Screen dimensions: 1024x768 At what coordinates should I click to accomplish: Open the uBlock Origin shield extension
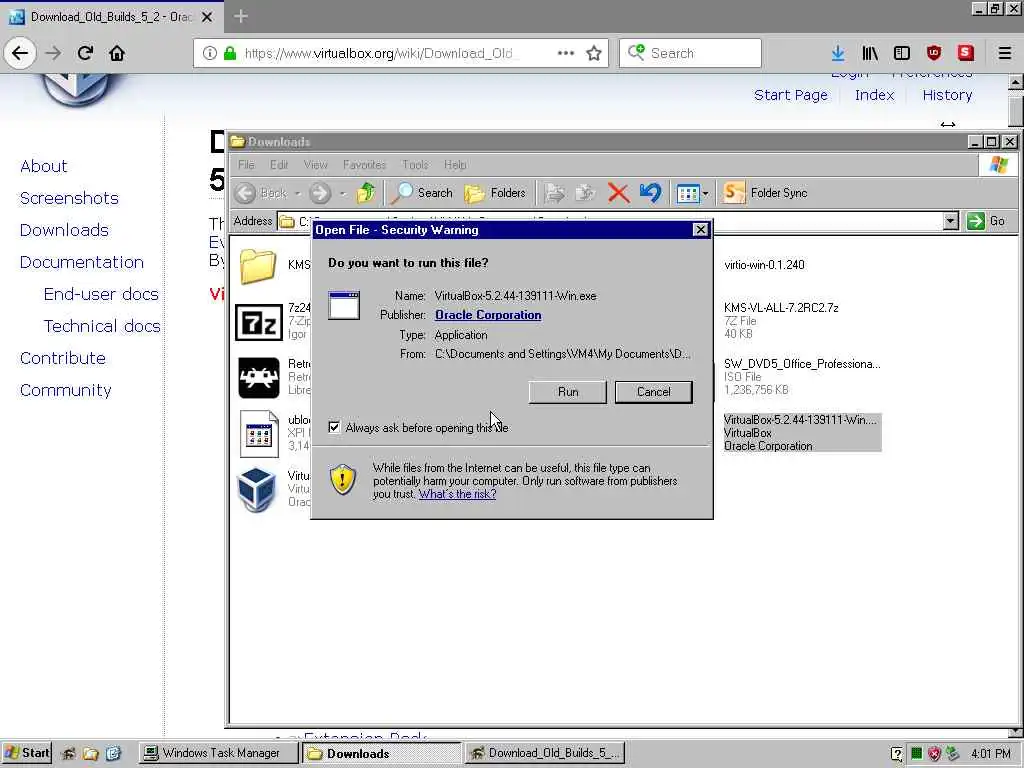point(934,53)
